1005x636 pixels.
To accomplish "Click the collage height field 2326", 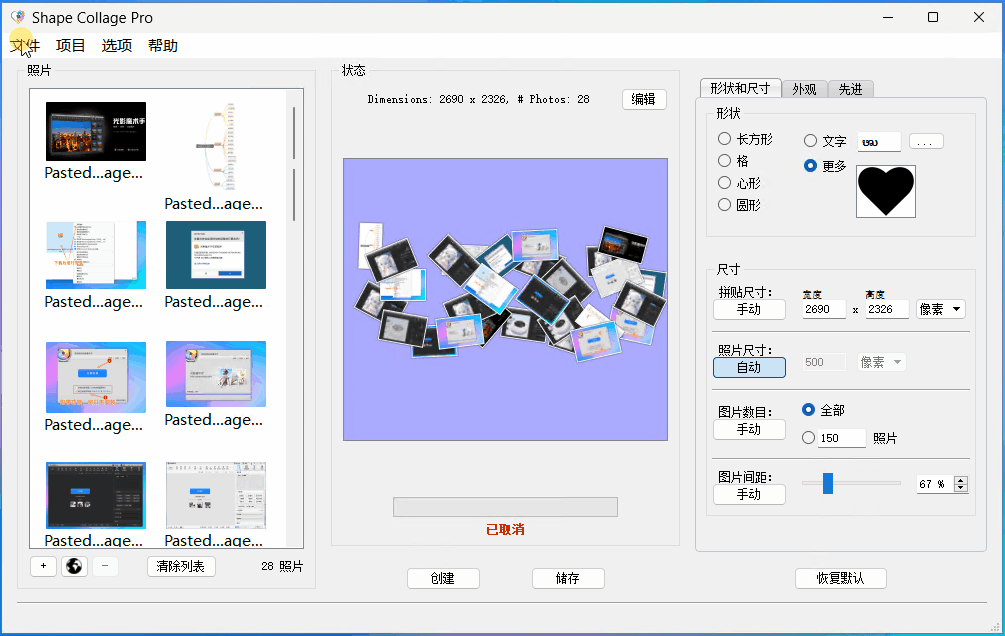I will 887,309.
